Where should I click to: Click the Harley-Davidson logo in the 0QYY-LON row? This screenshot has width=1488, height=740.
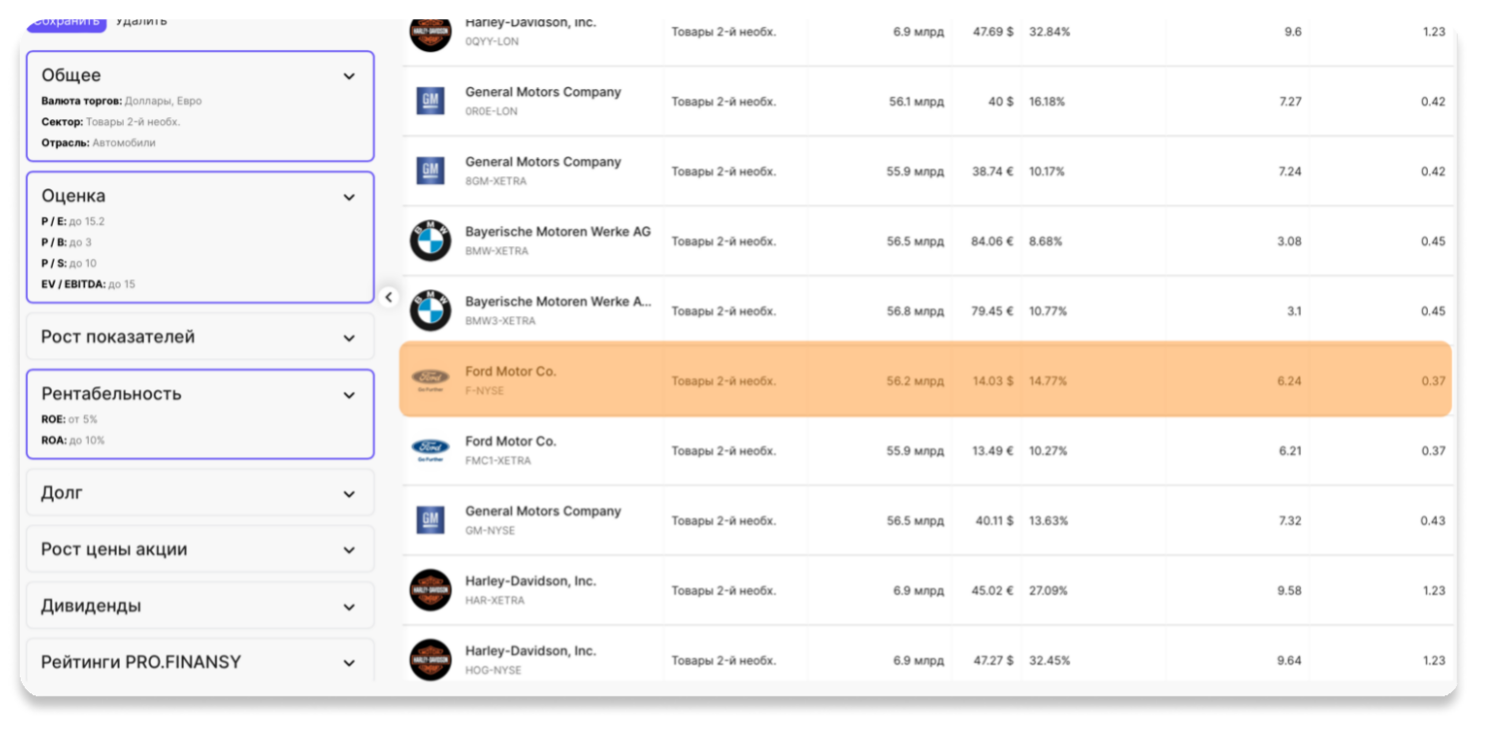[430, 32]
